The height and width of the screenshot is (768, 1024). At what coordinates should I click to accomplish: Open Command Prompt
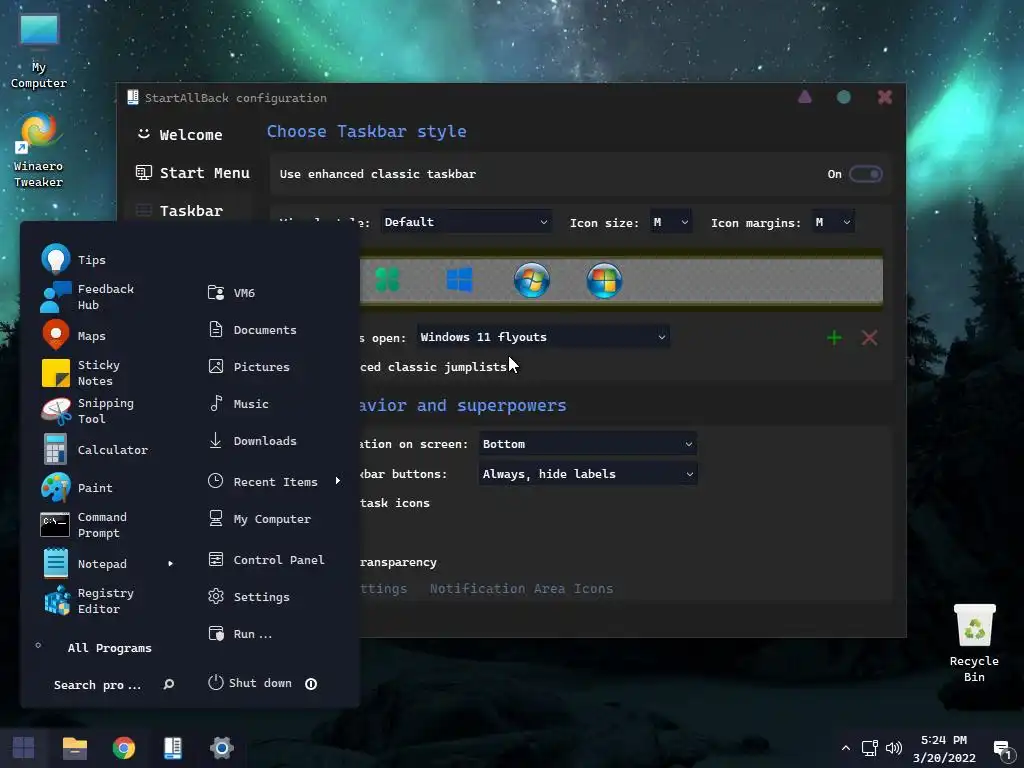click(84, 525)
